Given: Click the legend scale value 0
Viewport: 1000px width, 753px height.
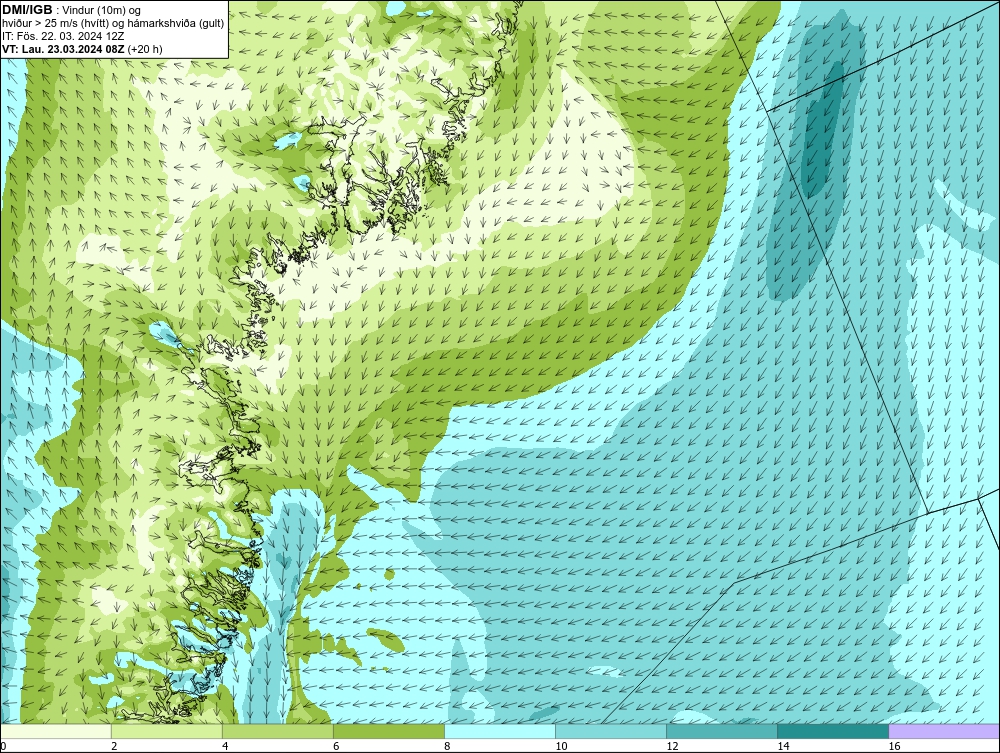Looking at the screenshot, I should pos(3,746).
